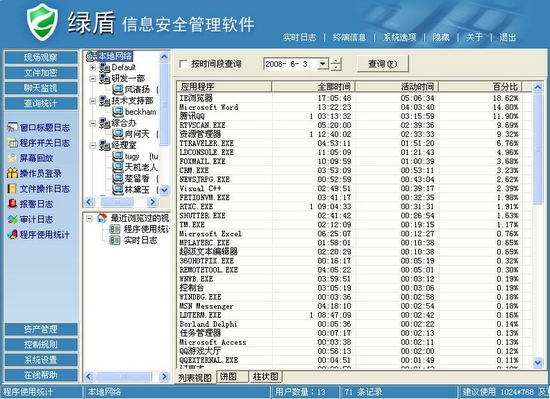Collapse the 研发一部 tree node
Screen dimensions: 550x399
[93, 79]
